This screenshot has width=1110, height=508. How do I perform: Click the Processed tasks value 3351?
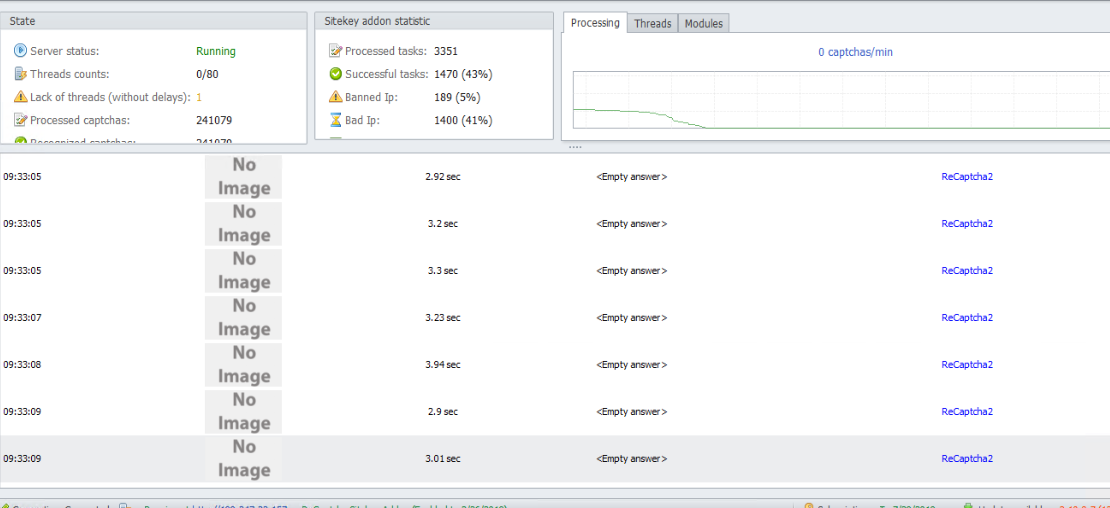pyautogui.click(x=446, y=51)
